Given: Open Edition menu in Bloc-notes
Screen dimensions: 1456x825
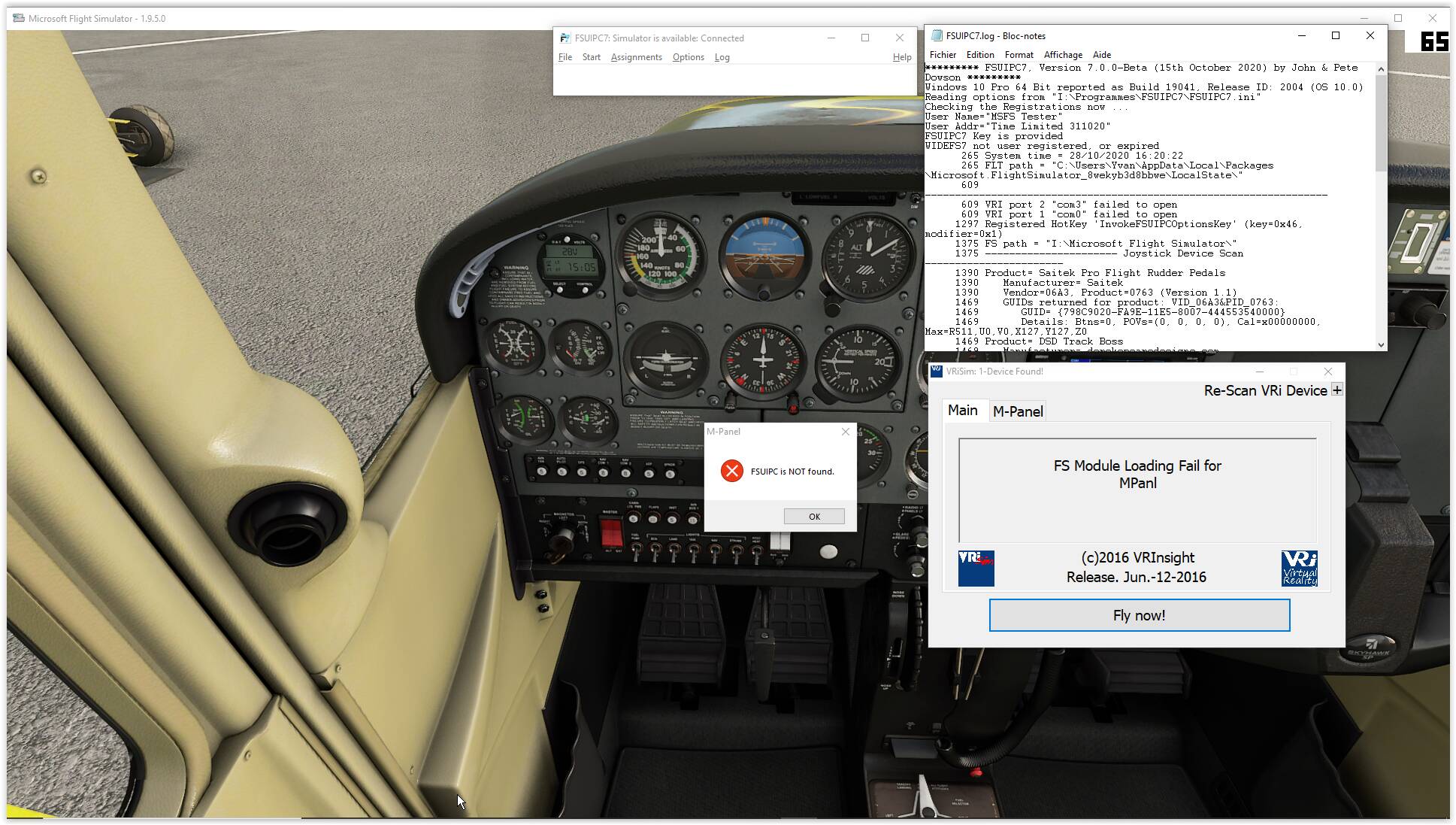Looking at the screenshot, I should tap(979, 55).
